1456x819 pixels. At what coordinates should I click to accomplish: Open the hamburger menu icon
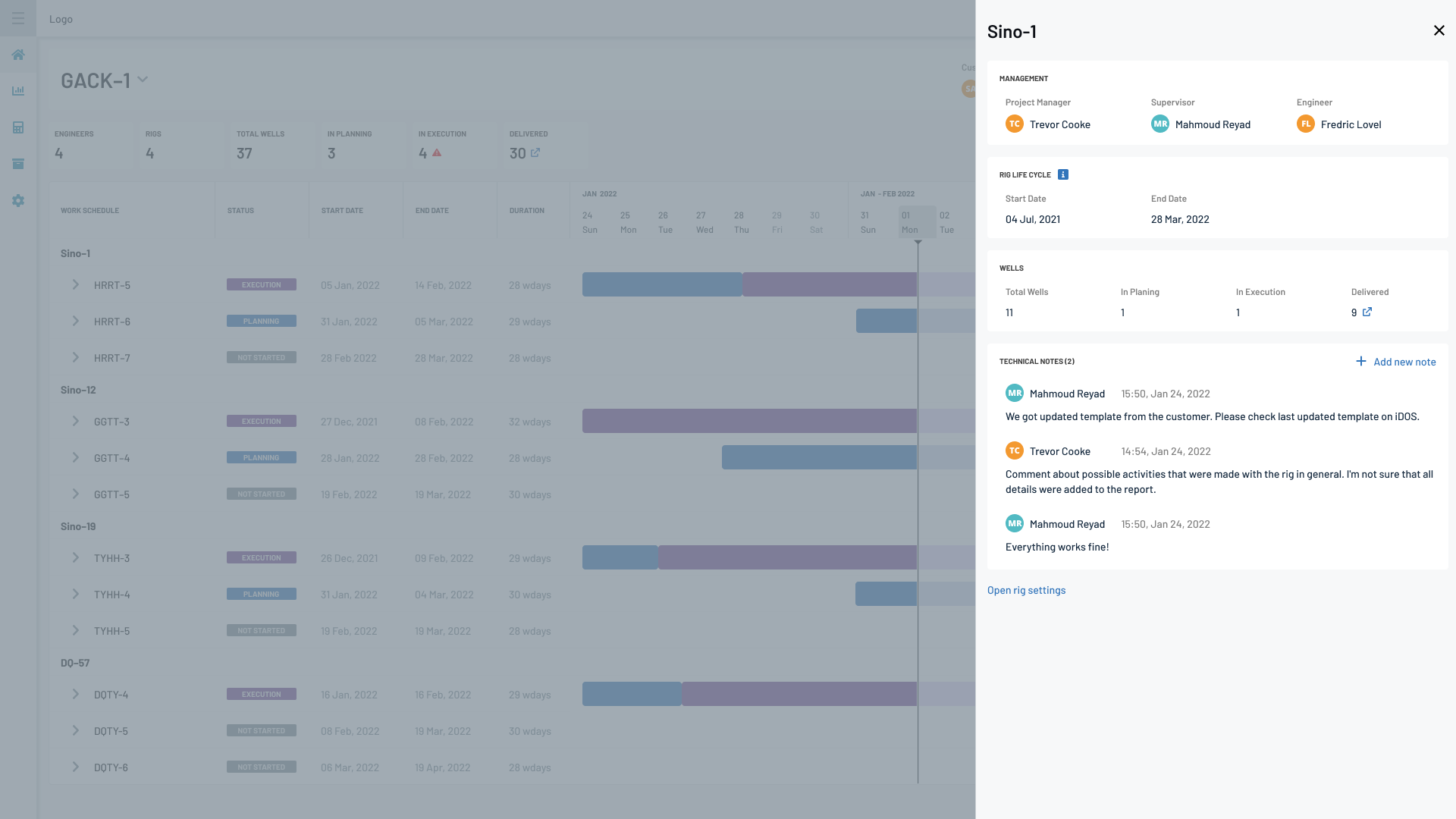18,18
